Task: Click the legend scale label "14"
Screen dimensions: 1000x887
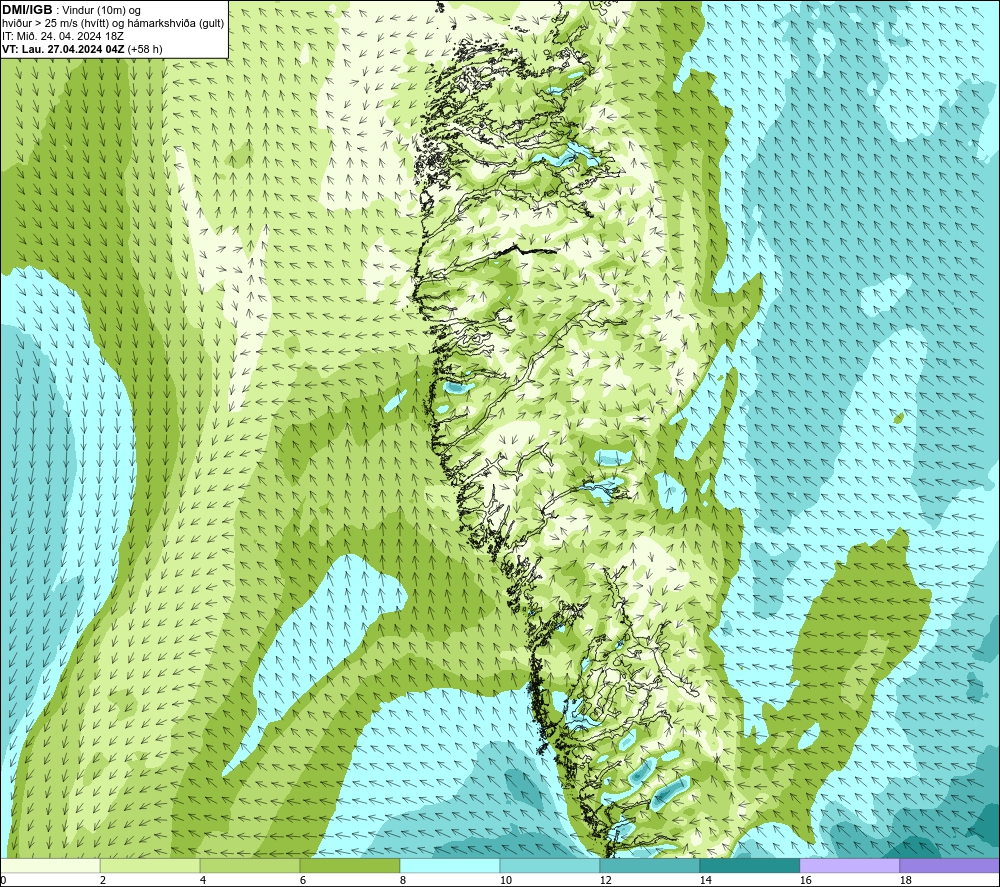Action: [x=706, y=880]
